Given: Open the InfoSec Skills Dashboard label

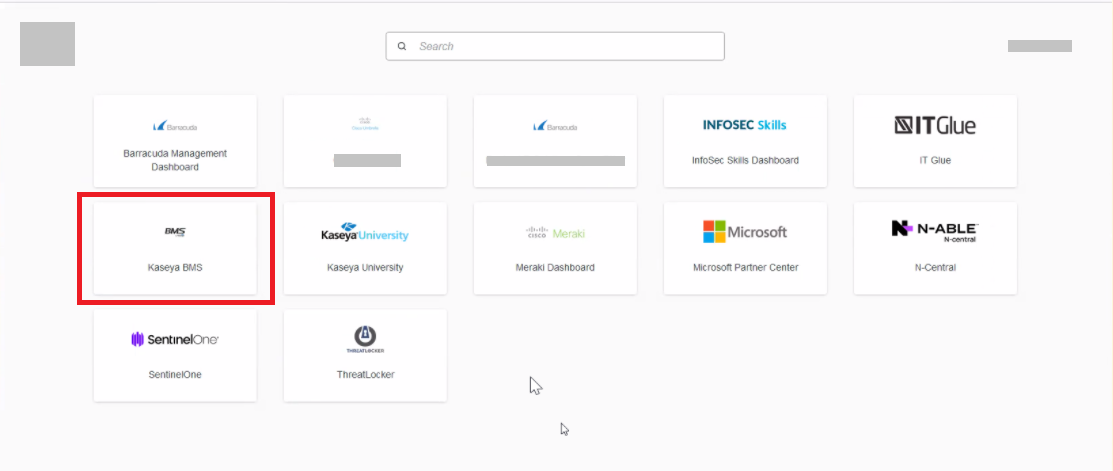Looking at the screenshot, I should pos(745,160).
